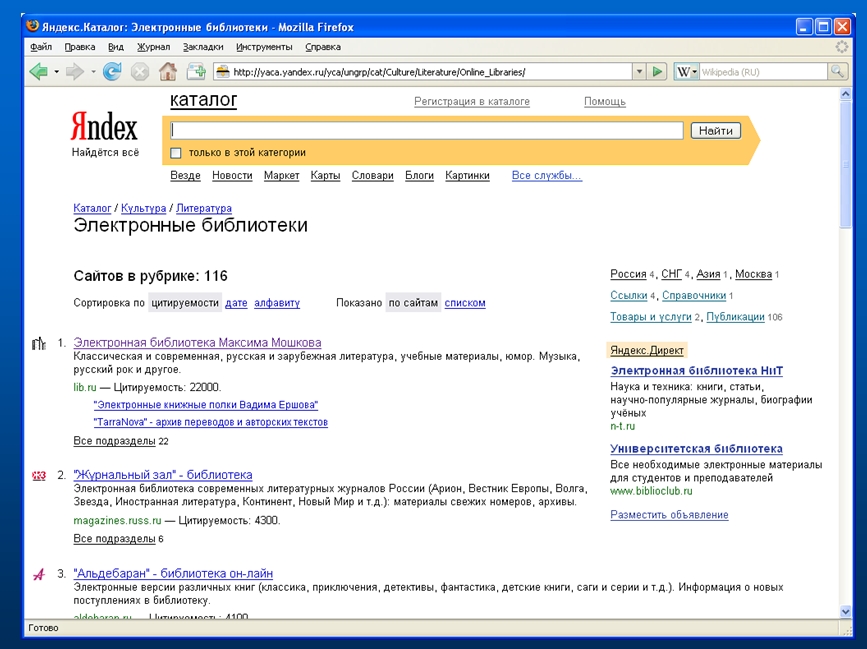Open the search engine selector dropdown

point(694,72)
